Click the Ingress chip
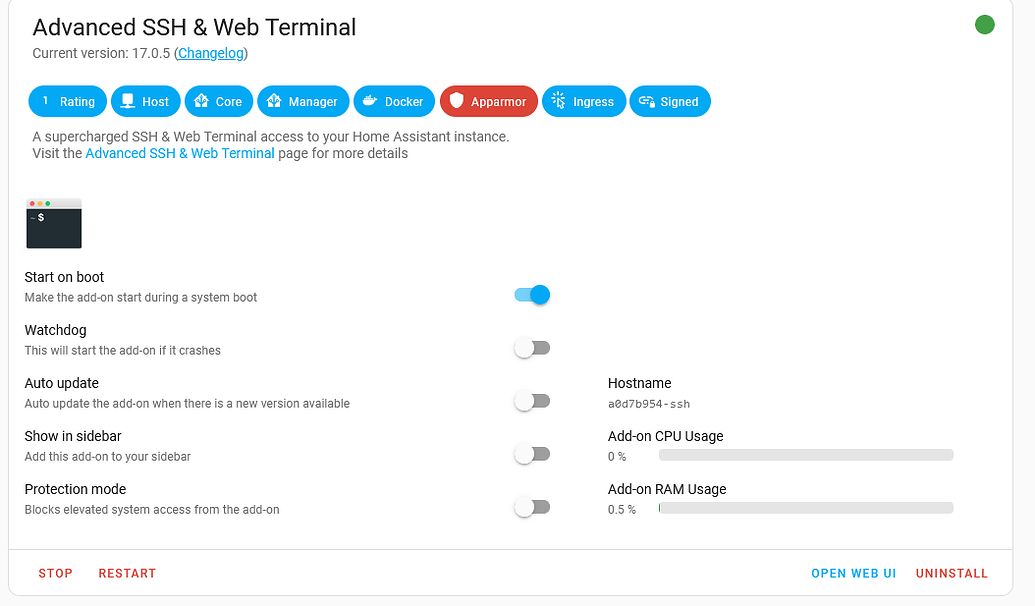 pyautogui.click(x=584, y=102)
